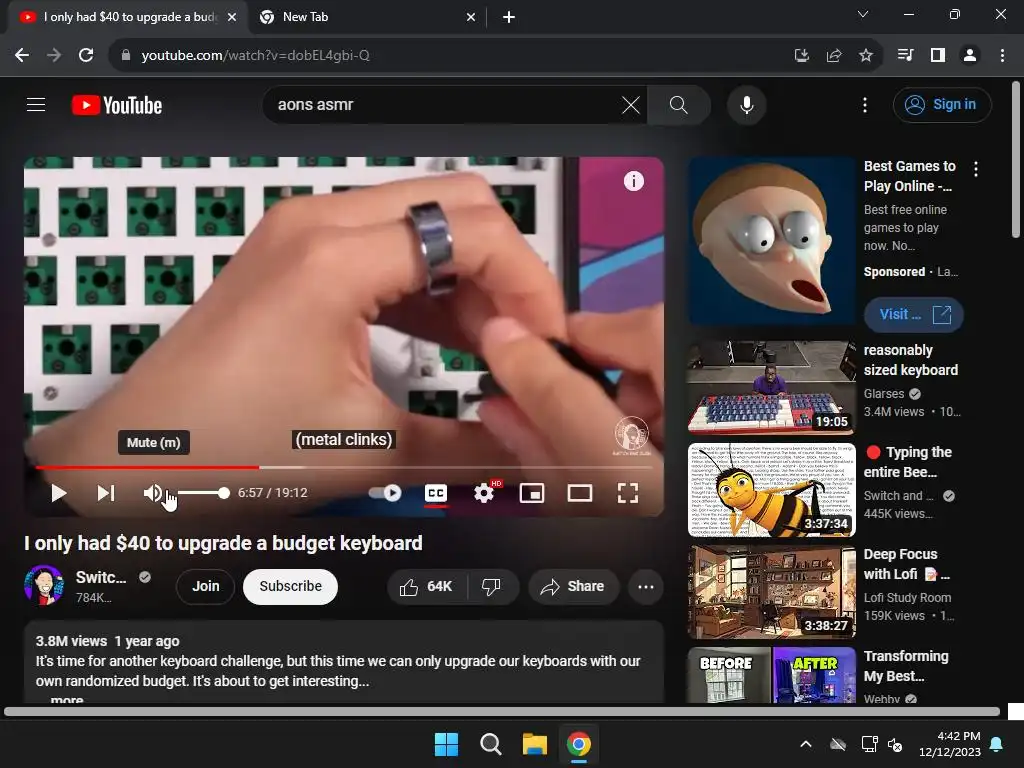Like the video with thumbs up
This screenshot has height=768, width=1024.
tap(426, 586)
